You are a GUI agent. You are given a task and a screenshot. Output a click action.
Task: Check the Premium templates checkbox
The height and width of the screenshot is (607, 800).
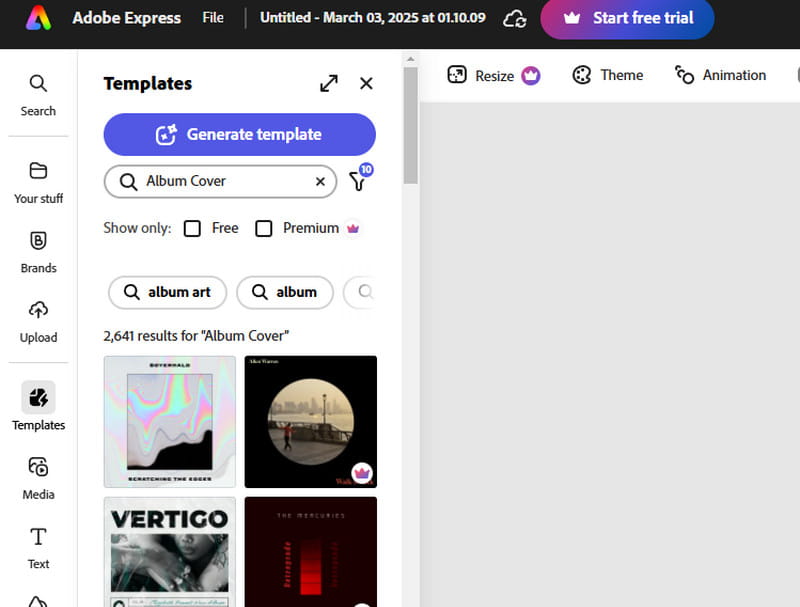point(264,228)
